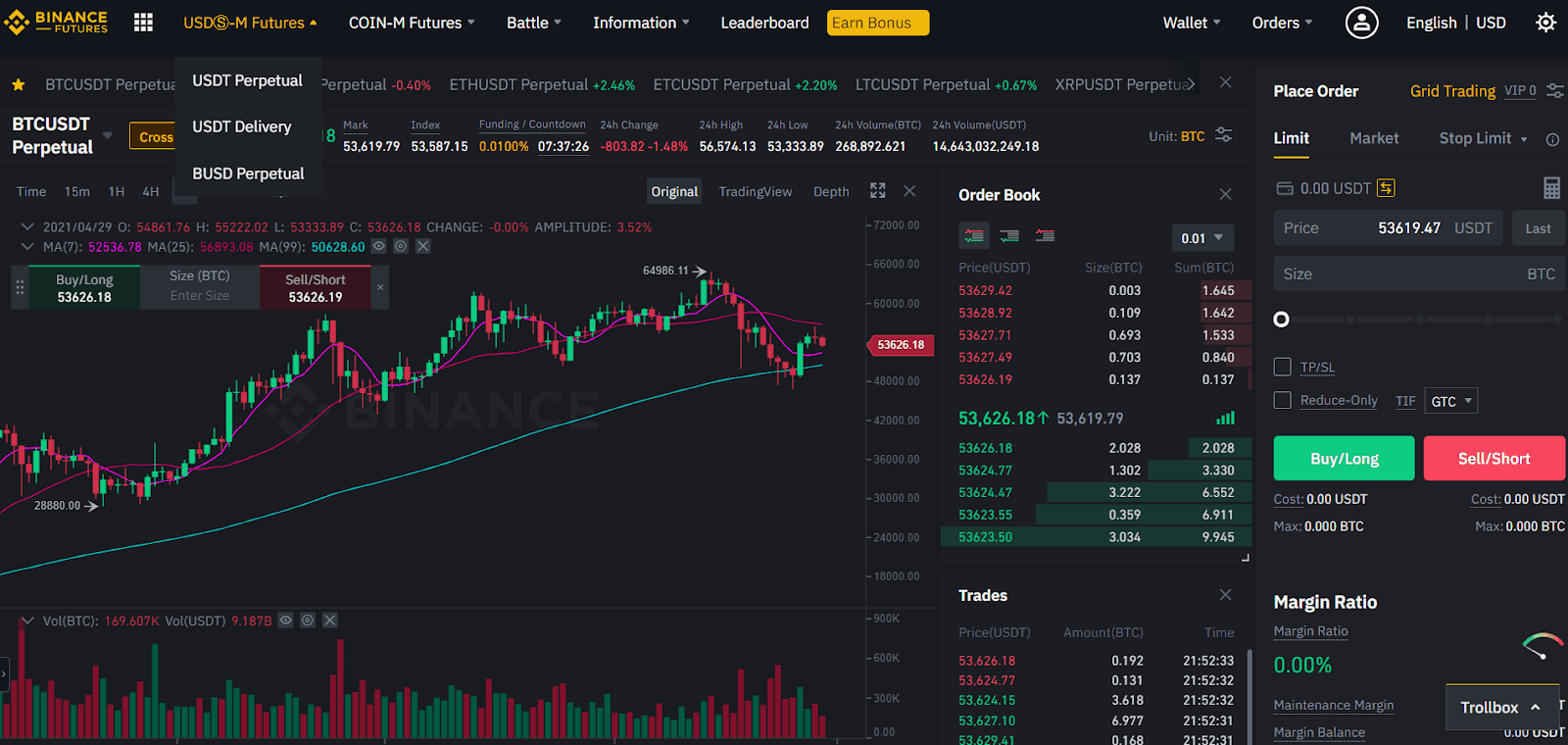Screen dimensions: 1568x745
Task: Open market data preferences next to Unit BTC
Action: (x=1223, y=135)
